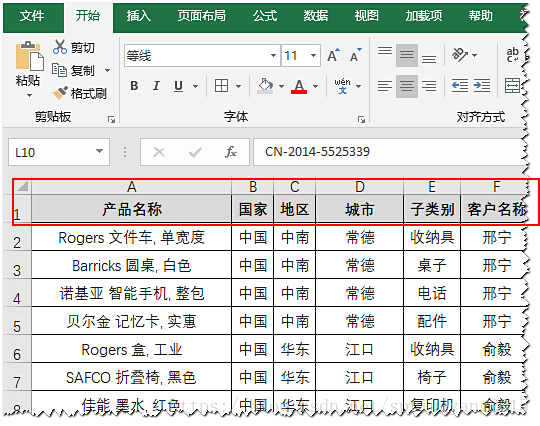Switch to 加载项 tab
This screenshot has width=540, height=426.
click(423, 16)
